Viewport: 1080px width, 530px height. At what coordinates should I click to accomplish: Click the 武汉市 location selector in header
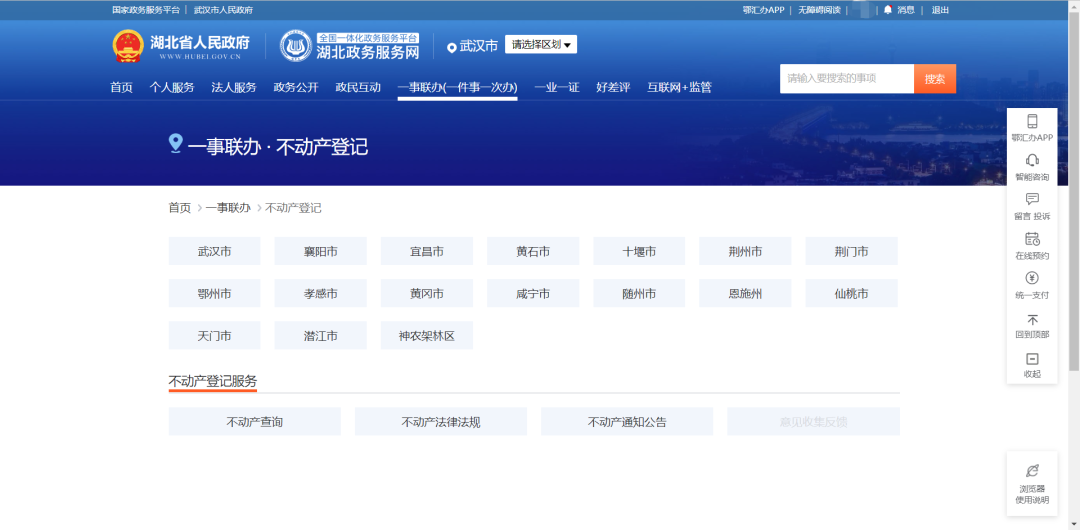click(472, 46)
